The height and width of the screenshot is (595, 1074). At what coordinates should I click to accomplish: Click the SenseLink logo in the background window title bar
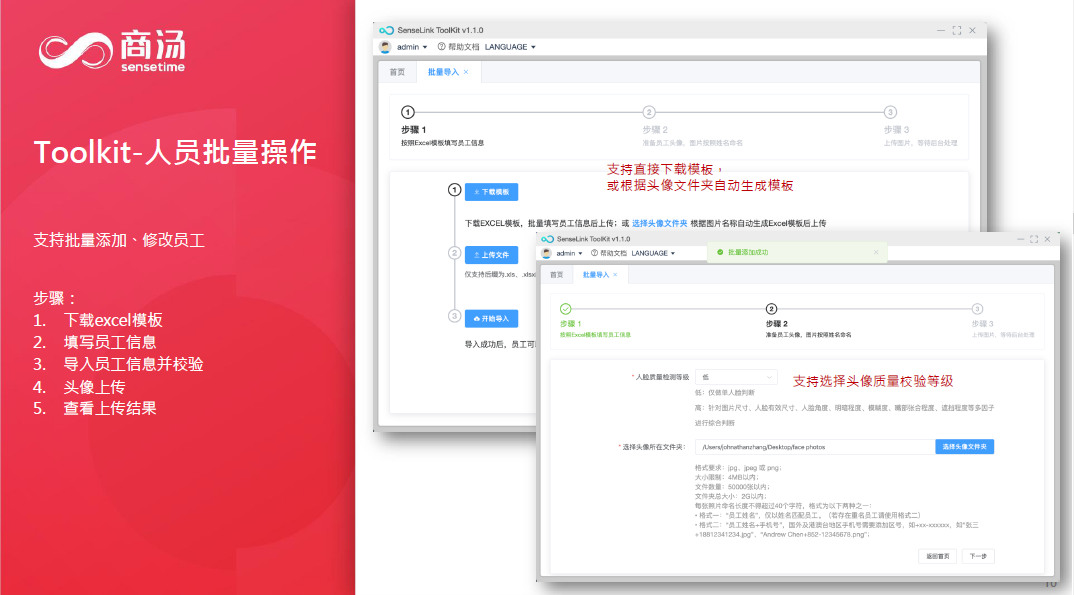coord(386,30)
